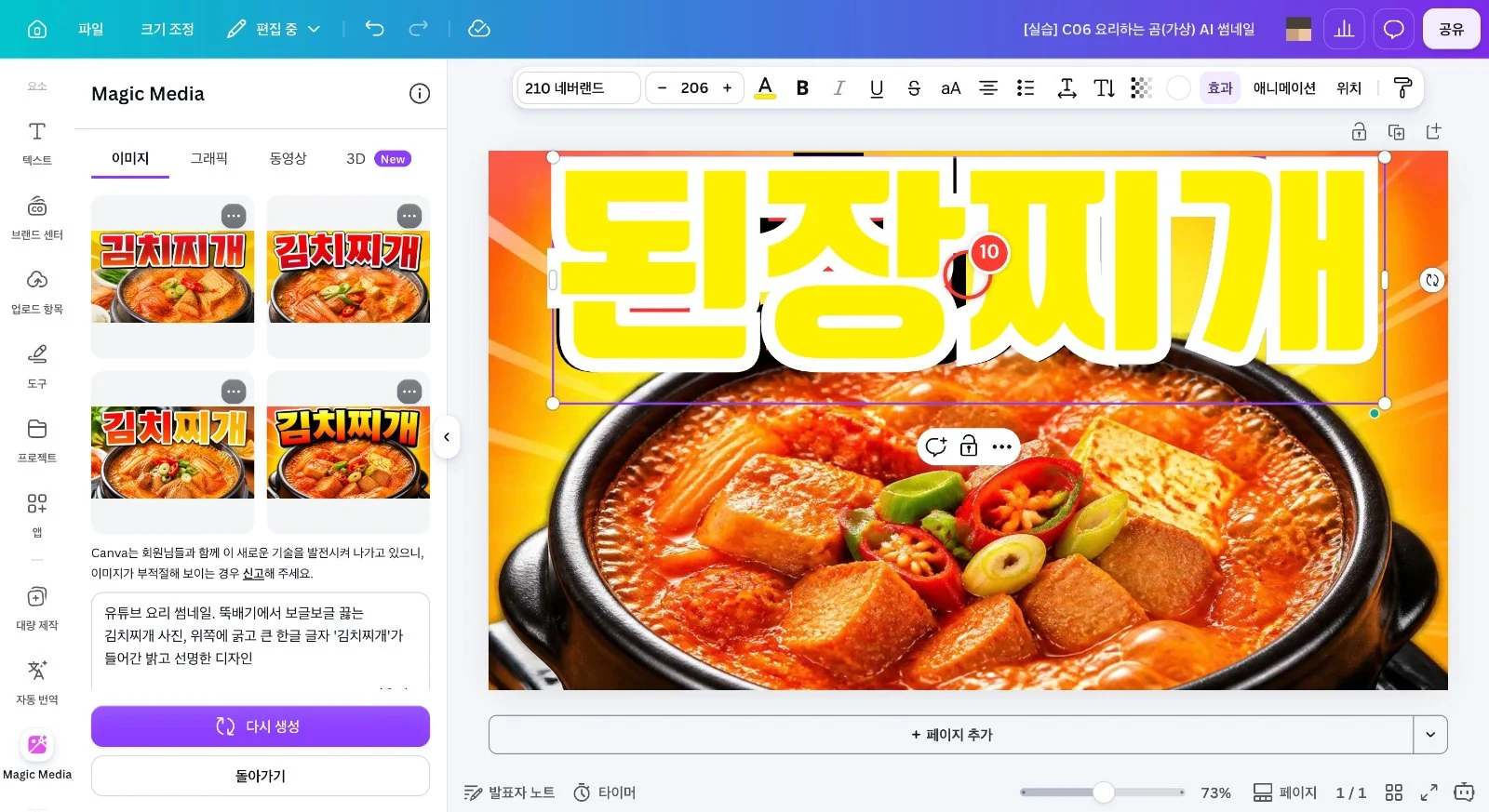Toggle bold formatting

pos(802,87)
